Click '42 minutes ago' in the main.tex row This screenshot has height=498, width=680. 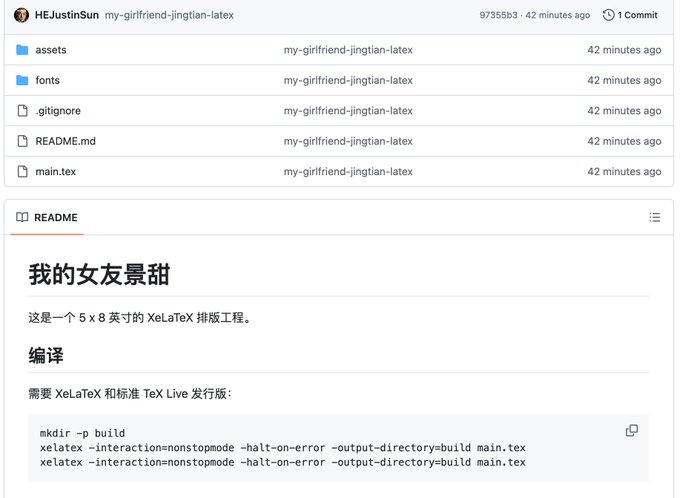[624, 171]
